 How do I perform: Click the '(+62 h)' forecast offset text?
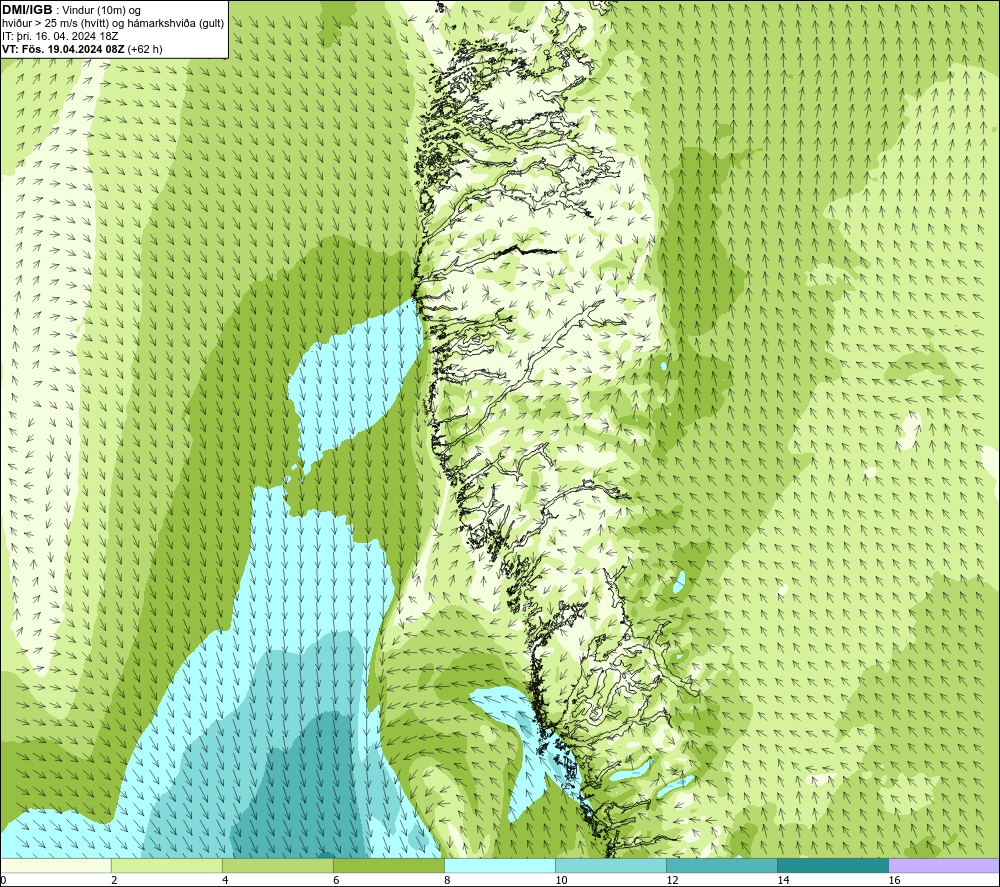[x=145, y=49]
